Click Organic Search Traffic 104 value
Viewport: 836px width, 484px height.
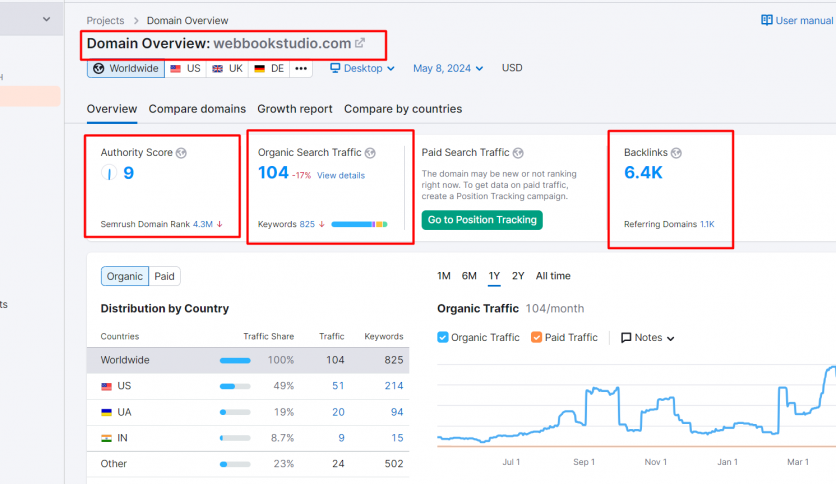tap(273, 173)
